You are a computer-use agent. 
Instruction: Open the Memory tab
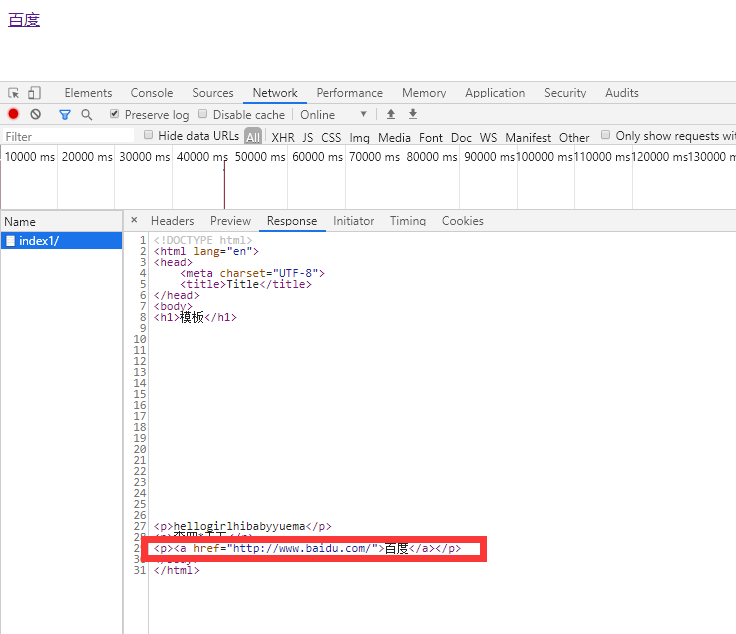point(424,93)
